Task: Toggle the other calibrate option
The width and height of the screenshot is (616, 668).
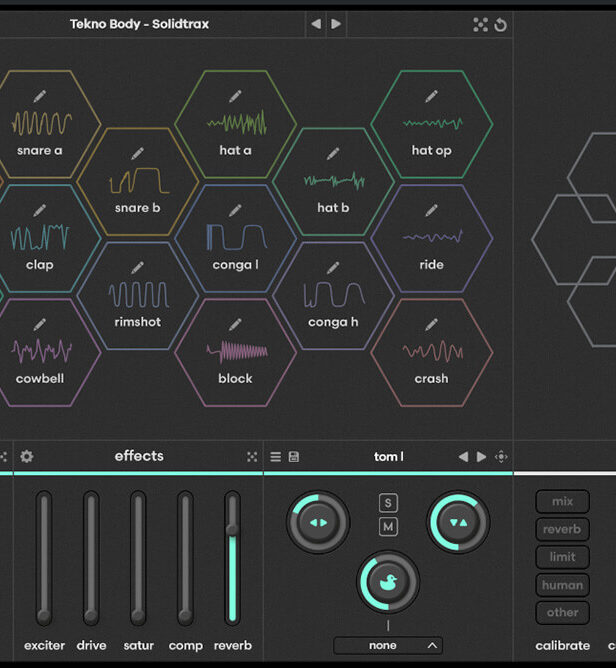Action: pyautogui.click(x=562, y=613)
